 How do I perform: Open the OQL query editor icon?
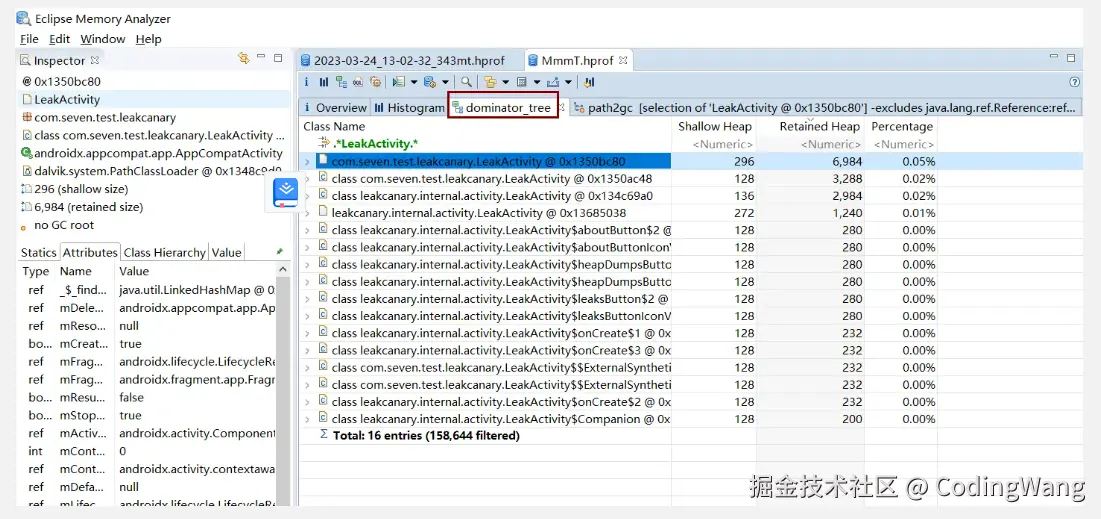358,82
